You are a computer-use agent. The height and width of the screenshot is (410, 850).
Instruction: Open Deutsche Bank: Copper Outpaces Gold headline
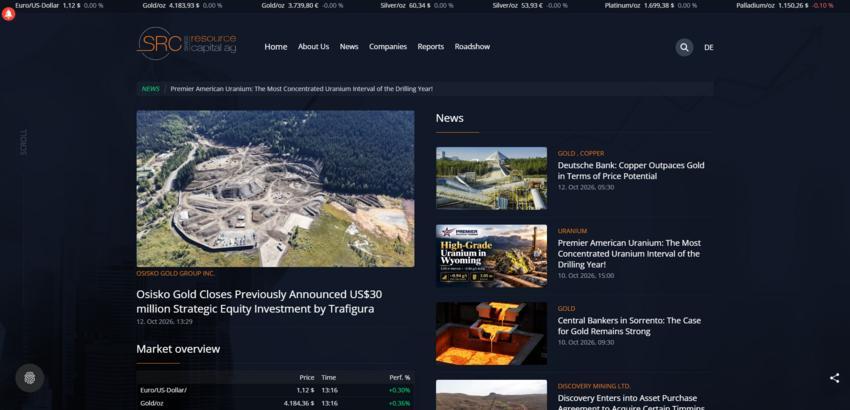pos(631,171)
